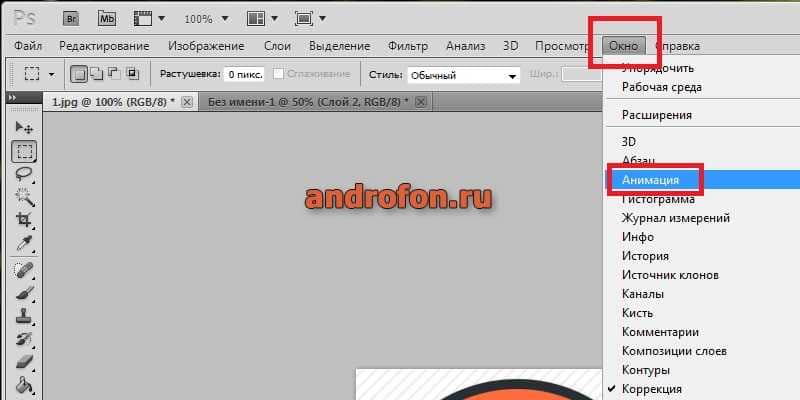Choose Subtract from selection mode icon

click(114, 74)
